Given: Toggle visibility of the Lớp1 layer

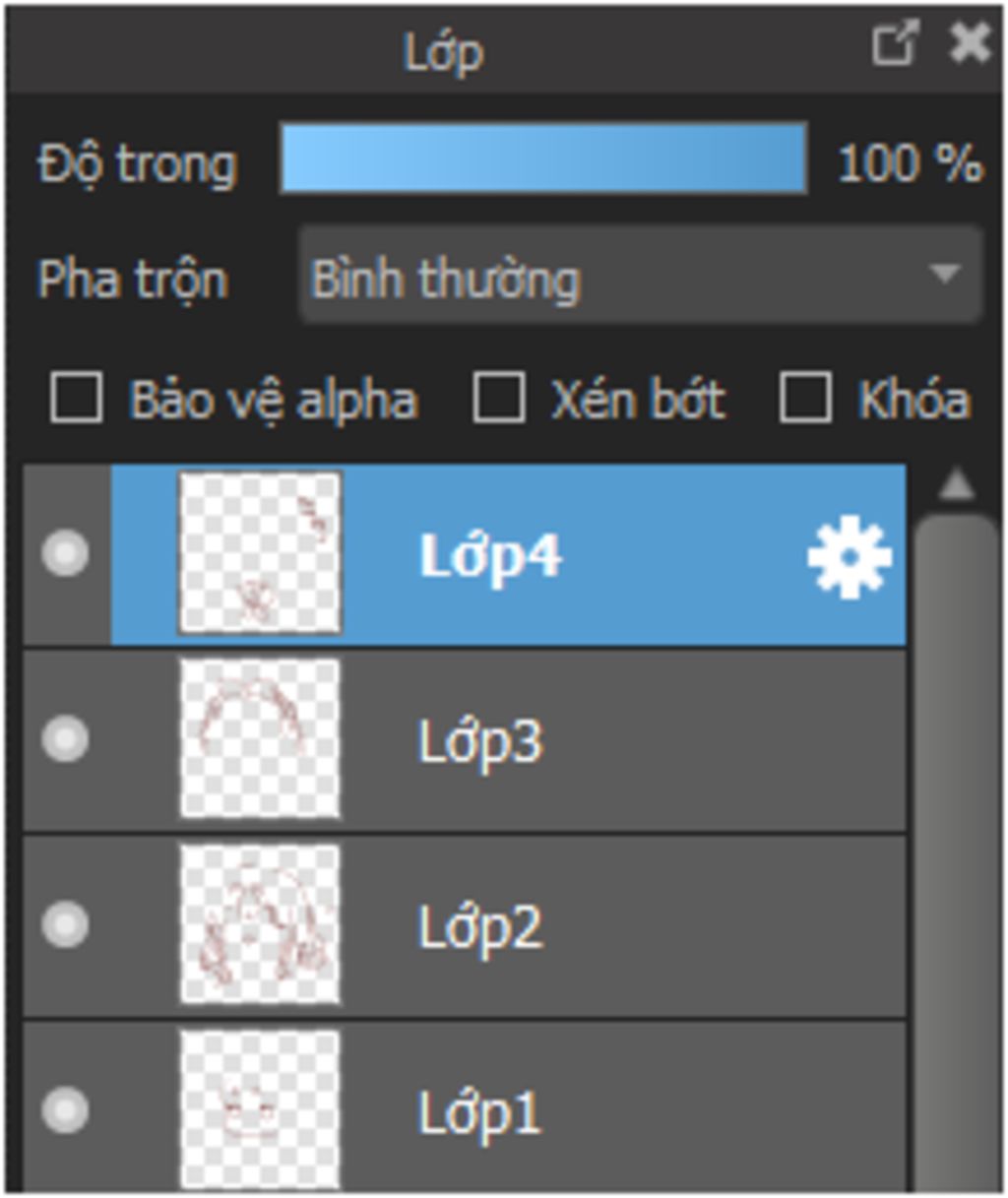Looking at the screenshot, I should (65, 1110).
